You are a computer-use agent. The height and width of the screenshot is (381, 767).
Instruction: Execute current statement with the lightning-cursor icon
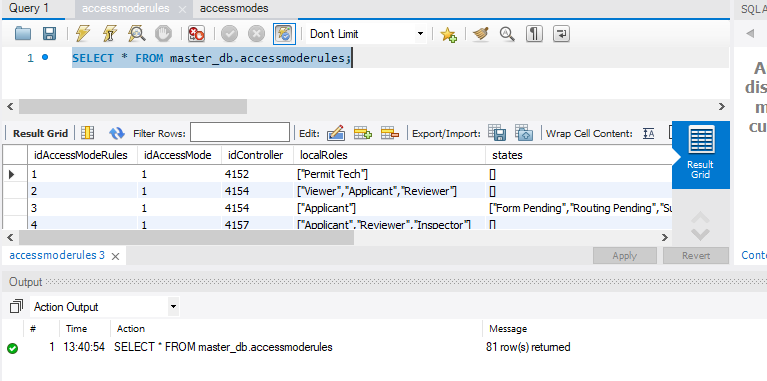coord(110,34)
